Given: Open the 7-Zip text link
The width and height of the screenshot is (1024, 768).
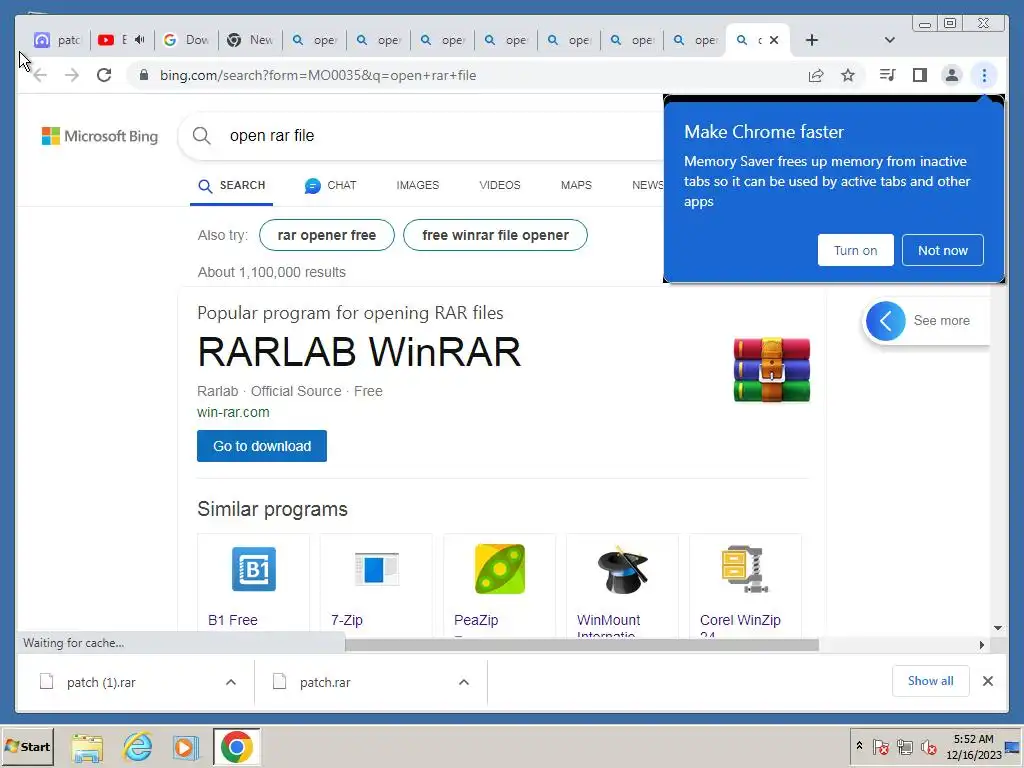Looking at the screenshot, I should [347, 620].
